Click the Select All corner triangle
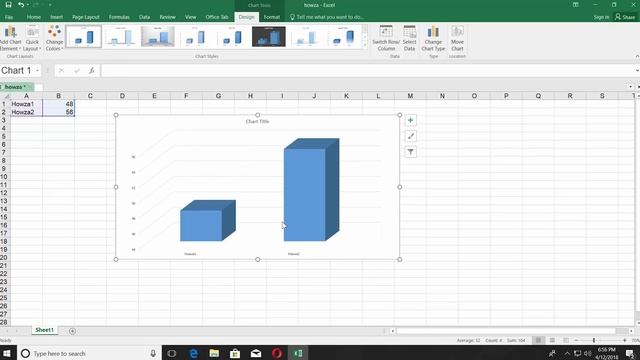The image size is (640, 360). pyautogui.click(x=6, y=96)
